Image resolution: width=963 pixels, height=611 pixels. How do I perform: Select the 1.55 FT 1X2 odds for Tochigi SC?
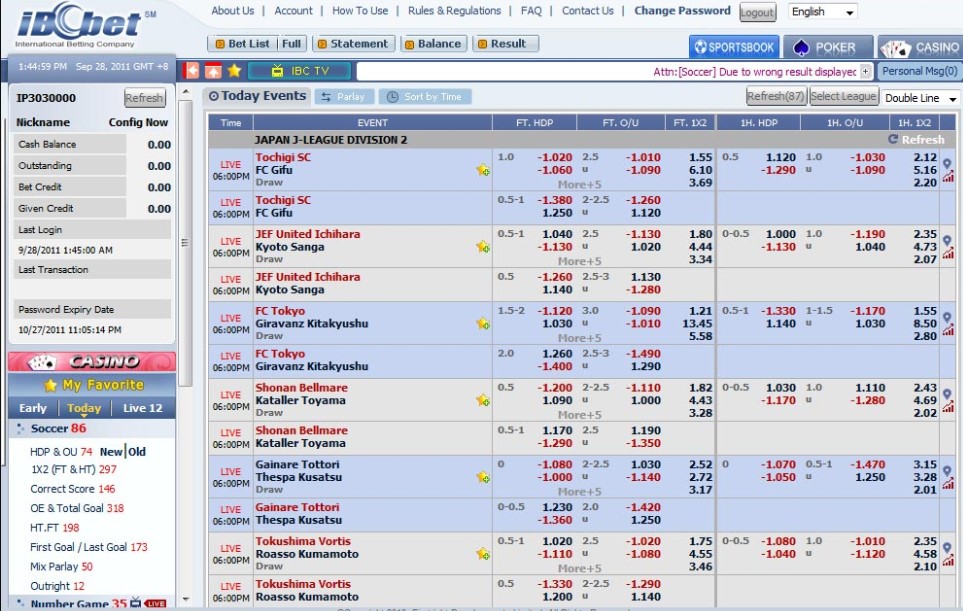click(700, 157)
